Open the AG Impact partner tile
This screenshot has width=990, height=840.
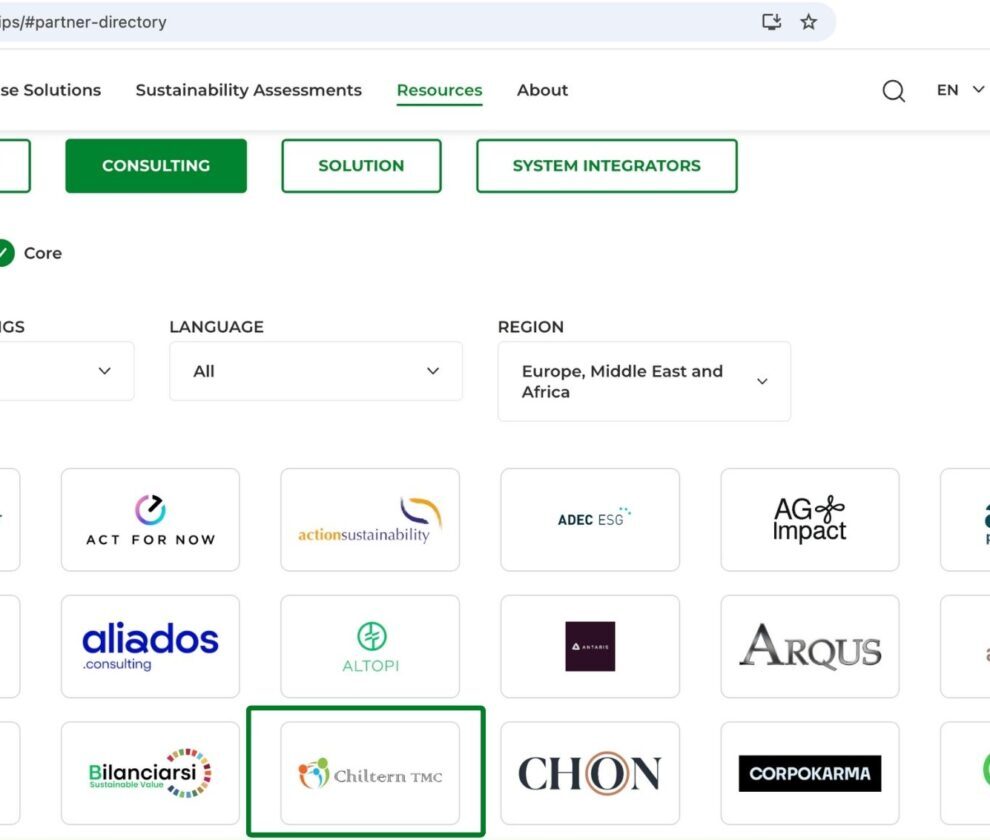[810, 520]
